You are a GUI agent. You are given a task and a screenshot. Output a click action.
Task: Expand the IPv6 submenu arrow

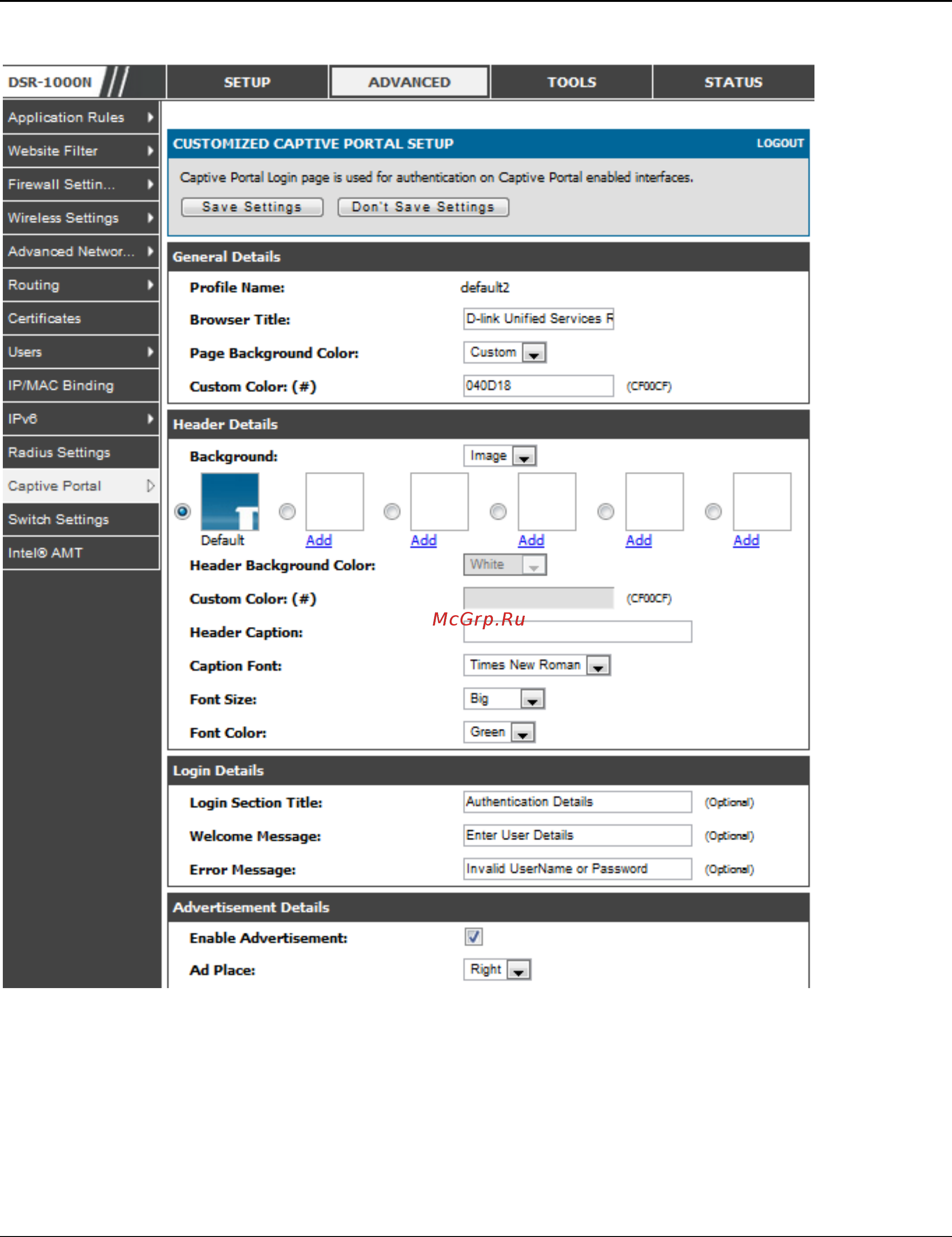(x=150, y=418)
